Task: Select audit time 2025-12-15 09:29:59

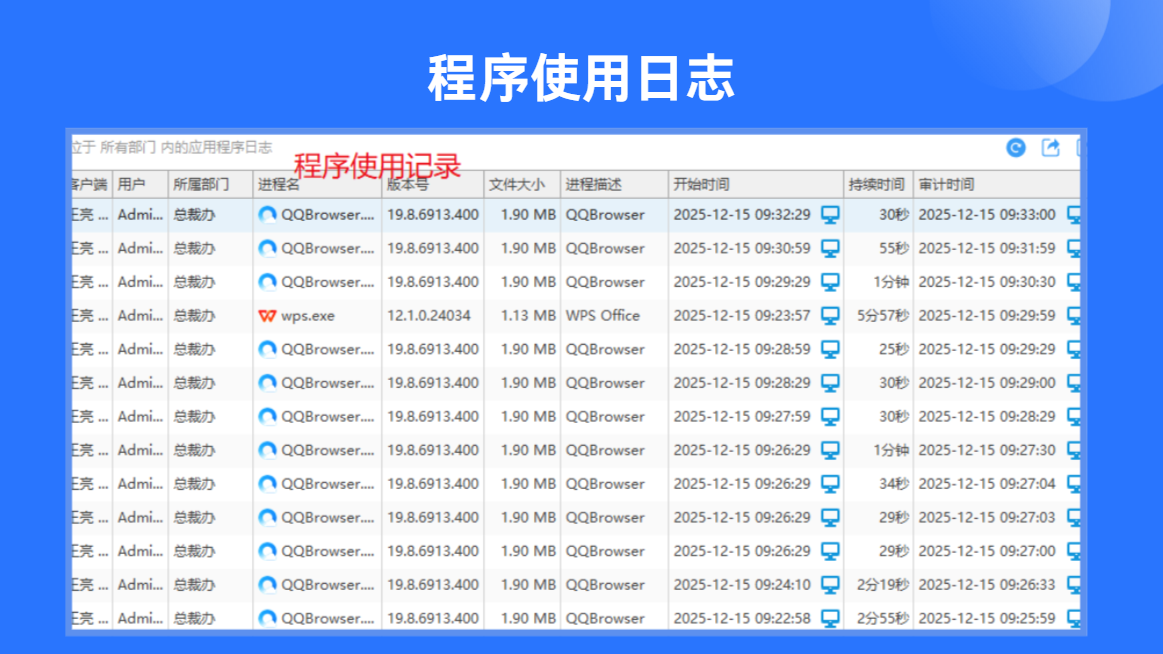Action: [986, 316]
